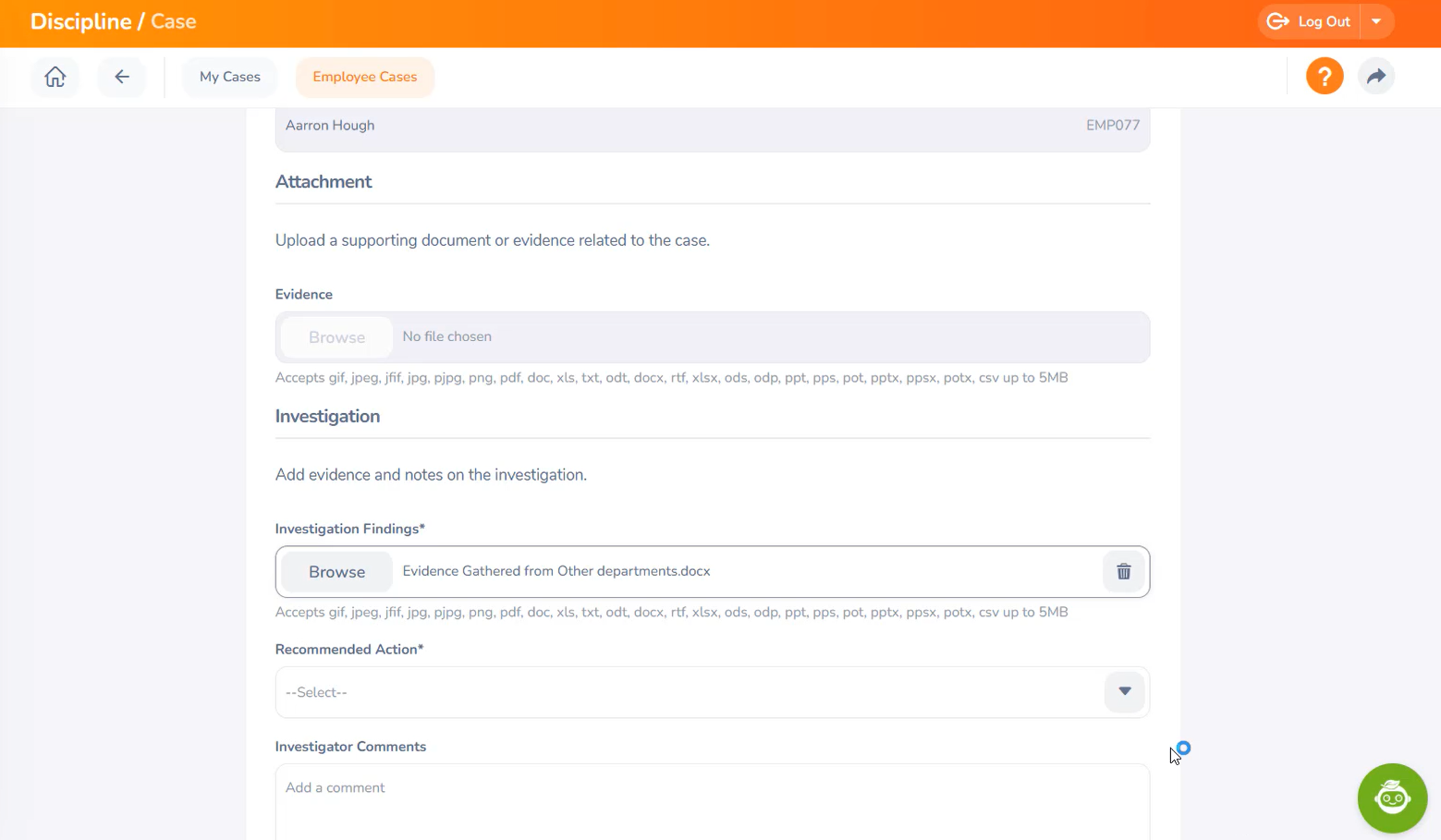Click Browse under the Evidence label
Screen dimensions: 1441x840
tap(336, 337)
